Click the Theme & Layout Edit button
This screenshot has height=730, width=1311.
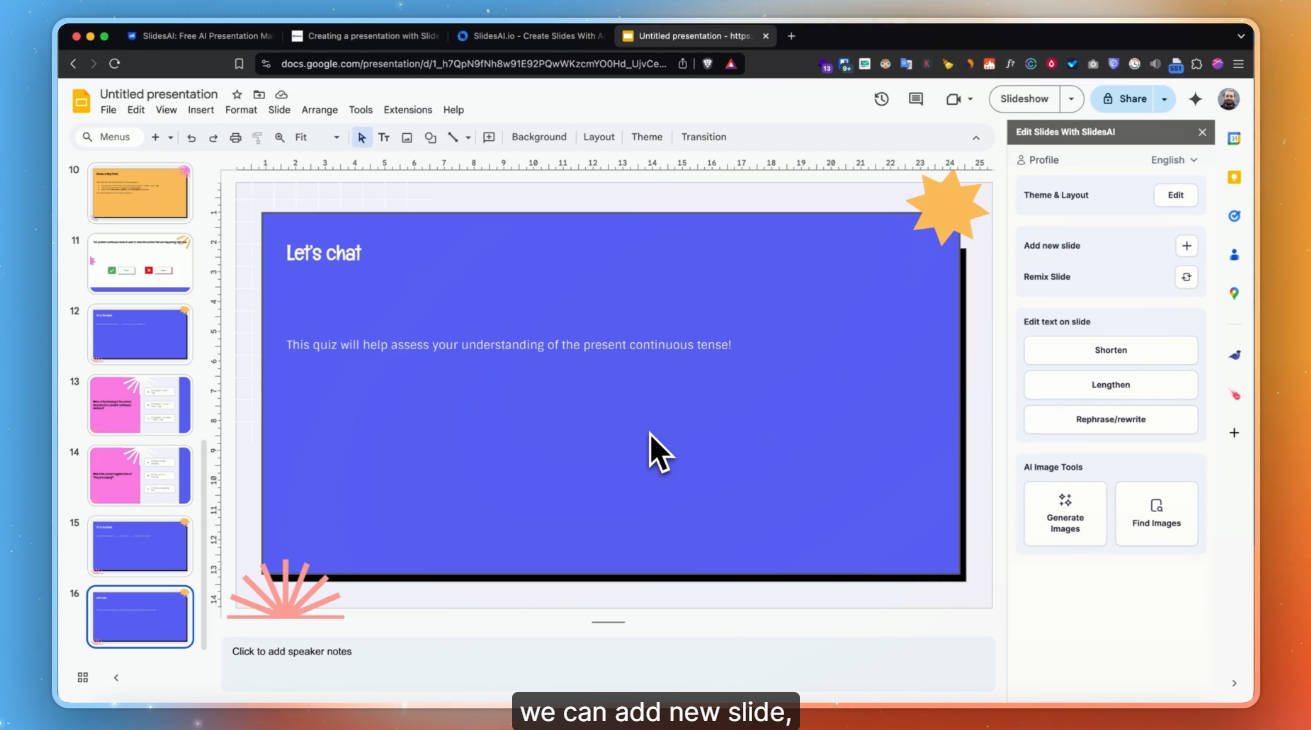coord(1176,195)
